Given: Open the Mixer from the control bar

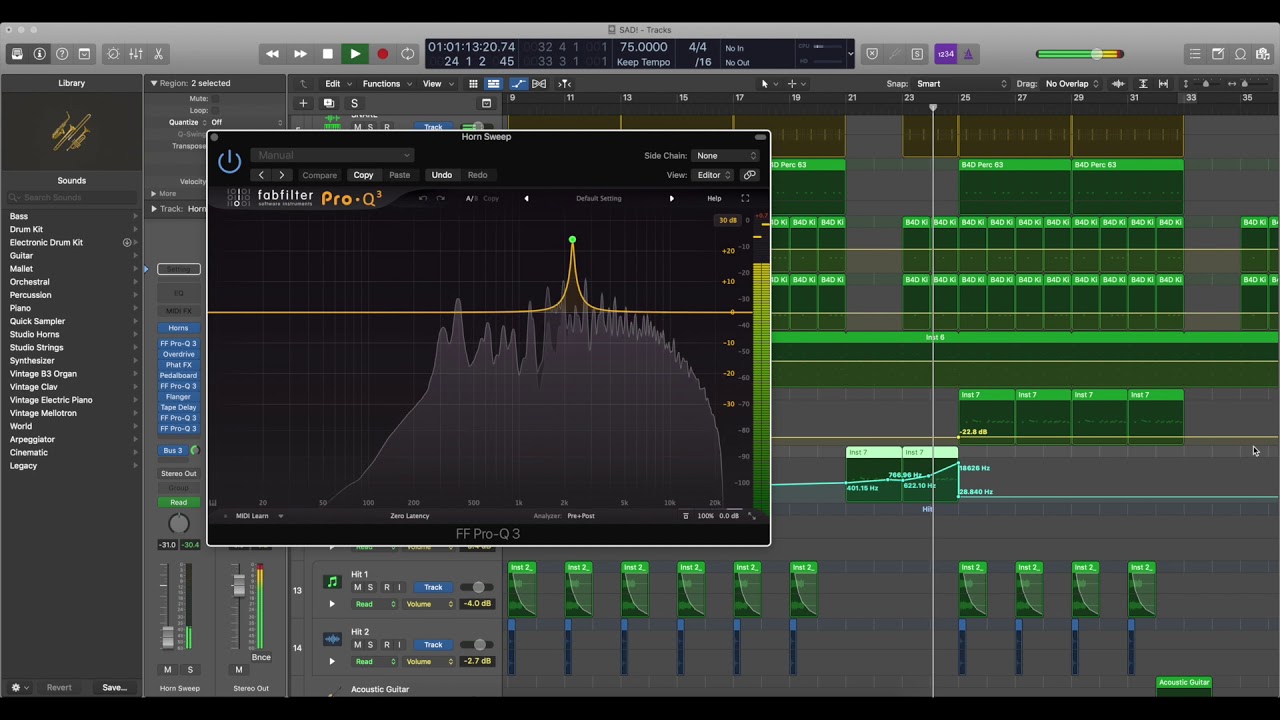Looking at the screenshot, I should tap(136, 54).
